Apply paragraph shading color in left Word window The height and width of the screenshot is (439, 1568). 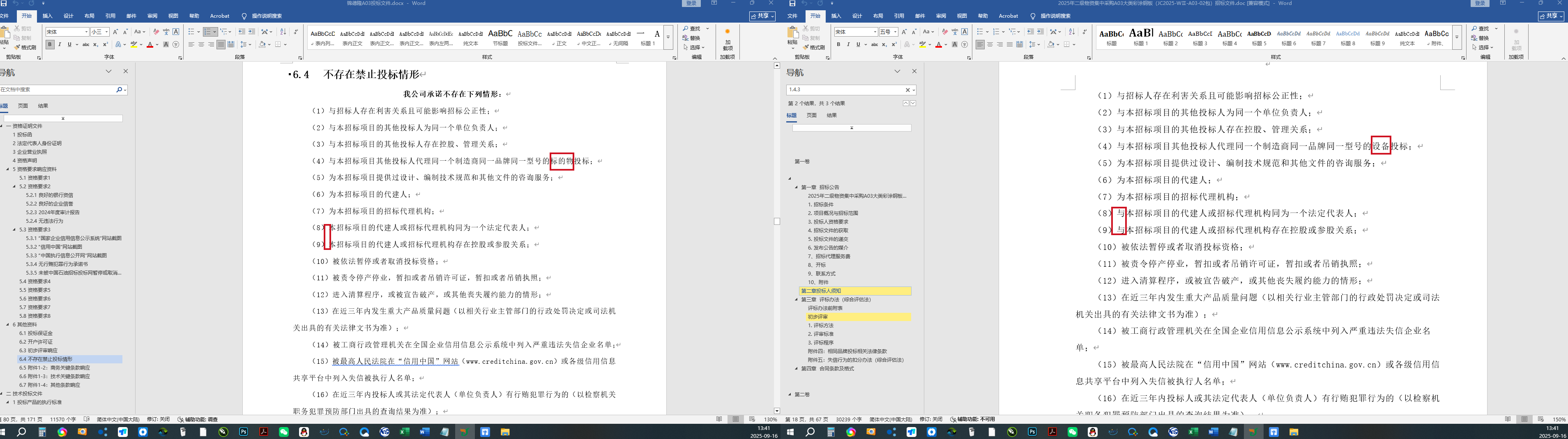pyautogui.click(x=262, y=44)
